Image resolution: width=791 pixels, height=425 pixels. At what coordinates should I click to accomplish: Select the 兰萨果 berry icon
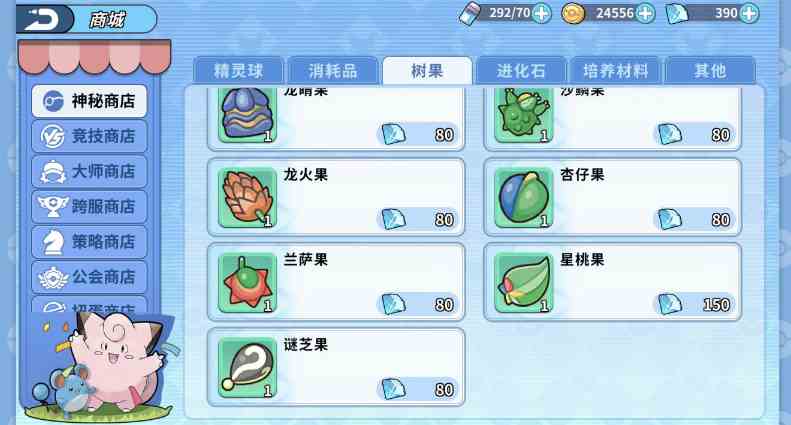(247, 283)
